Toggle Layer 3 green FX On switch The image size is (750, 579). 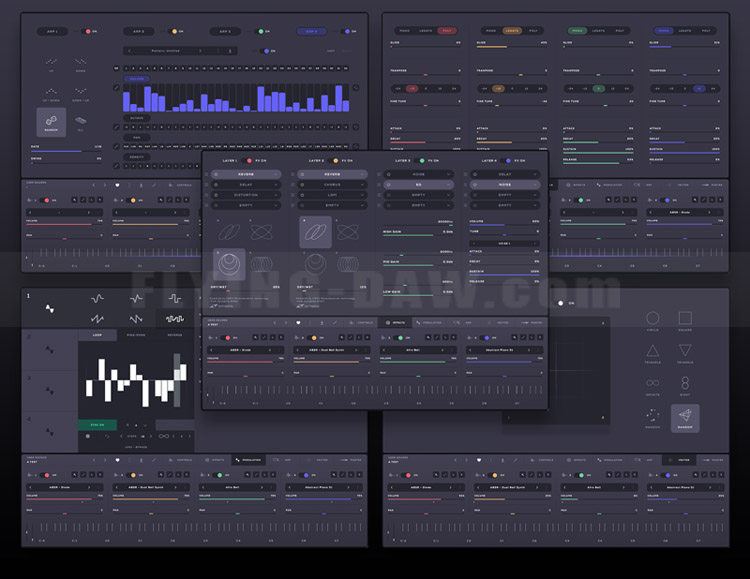421,161
